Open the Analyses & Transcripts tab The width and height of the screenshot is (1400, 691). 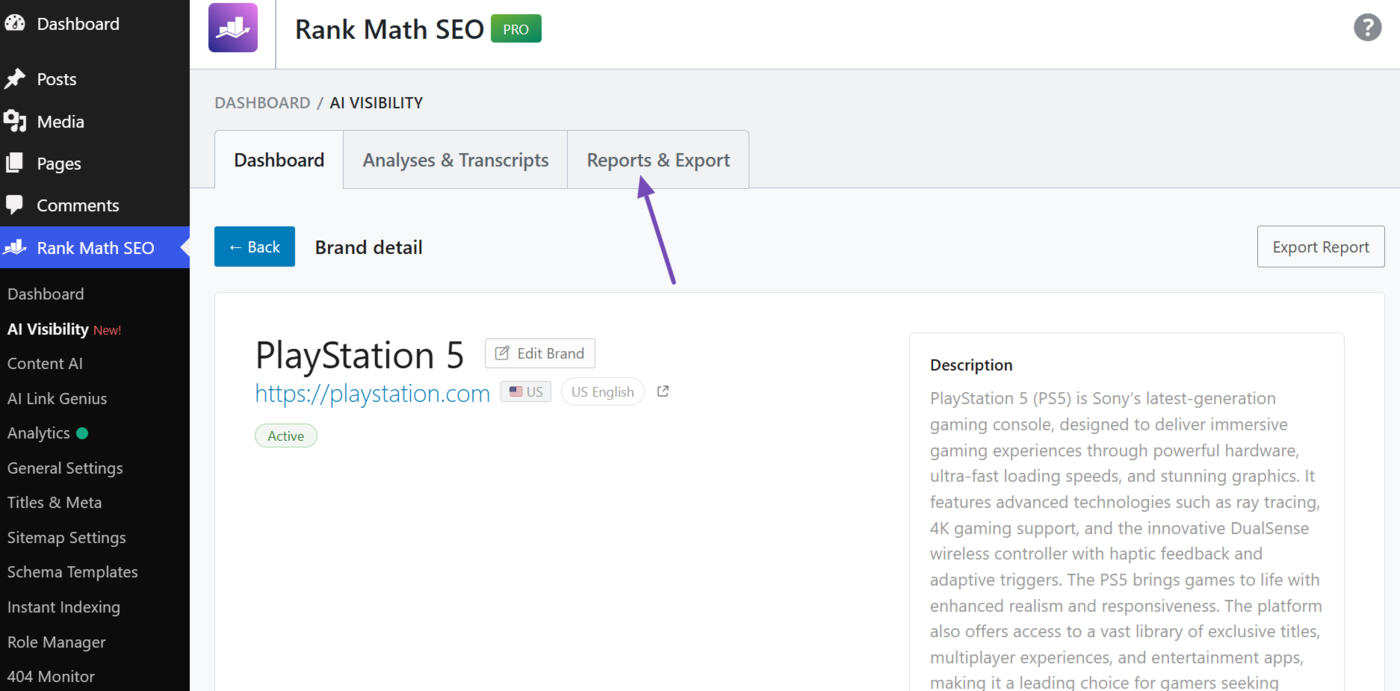(x=456, y=160)
